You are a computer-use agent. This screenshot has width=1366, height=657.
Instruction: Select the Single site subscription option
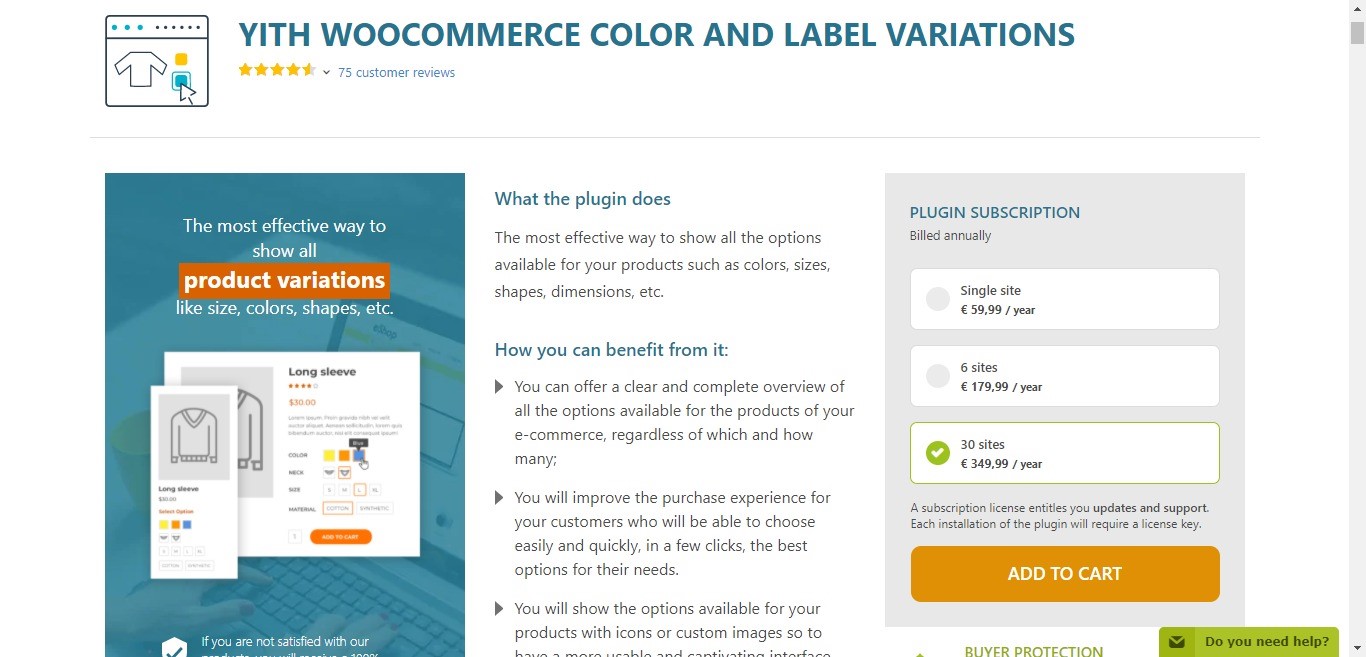click(x=938, y=299)
